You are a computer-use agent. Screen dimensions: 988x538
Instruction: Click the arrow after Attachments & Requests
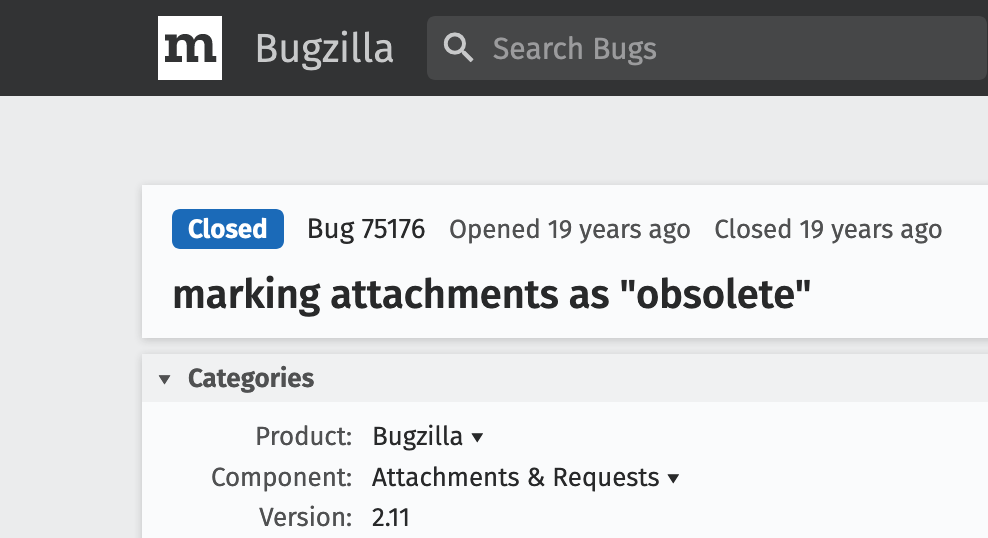[x=674, y=478]
